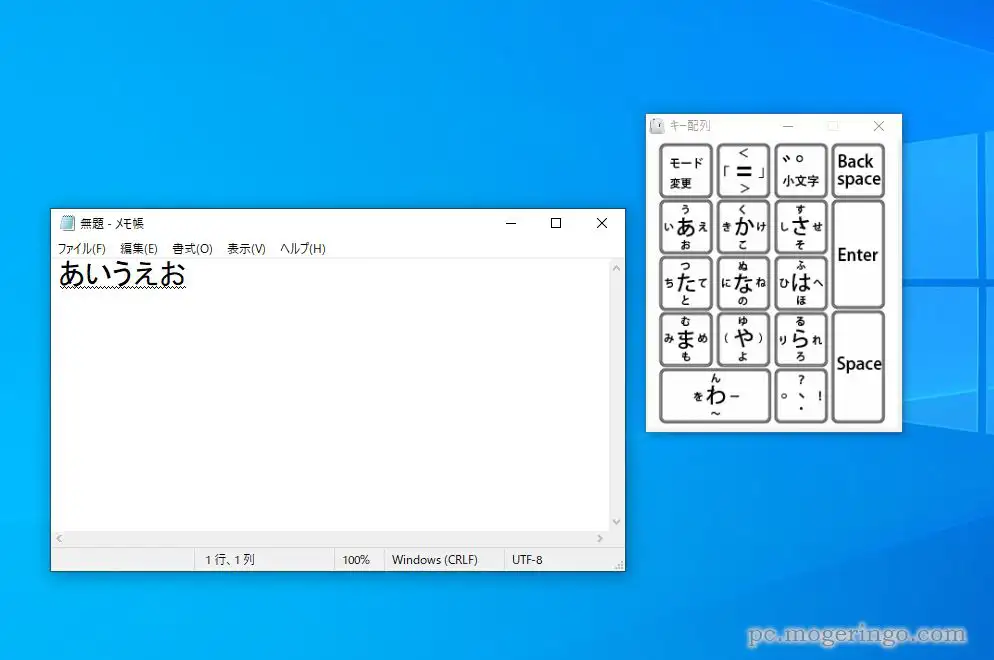Viewport: 994px width, 660px height.
Task: Click the horizontal scrollbar right arrow
Action: 600,538
